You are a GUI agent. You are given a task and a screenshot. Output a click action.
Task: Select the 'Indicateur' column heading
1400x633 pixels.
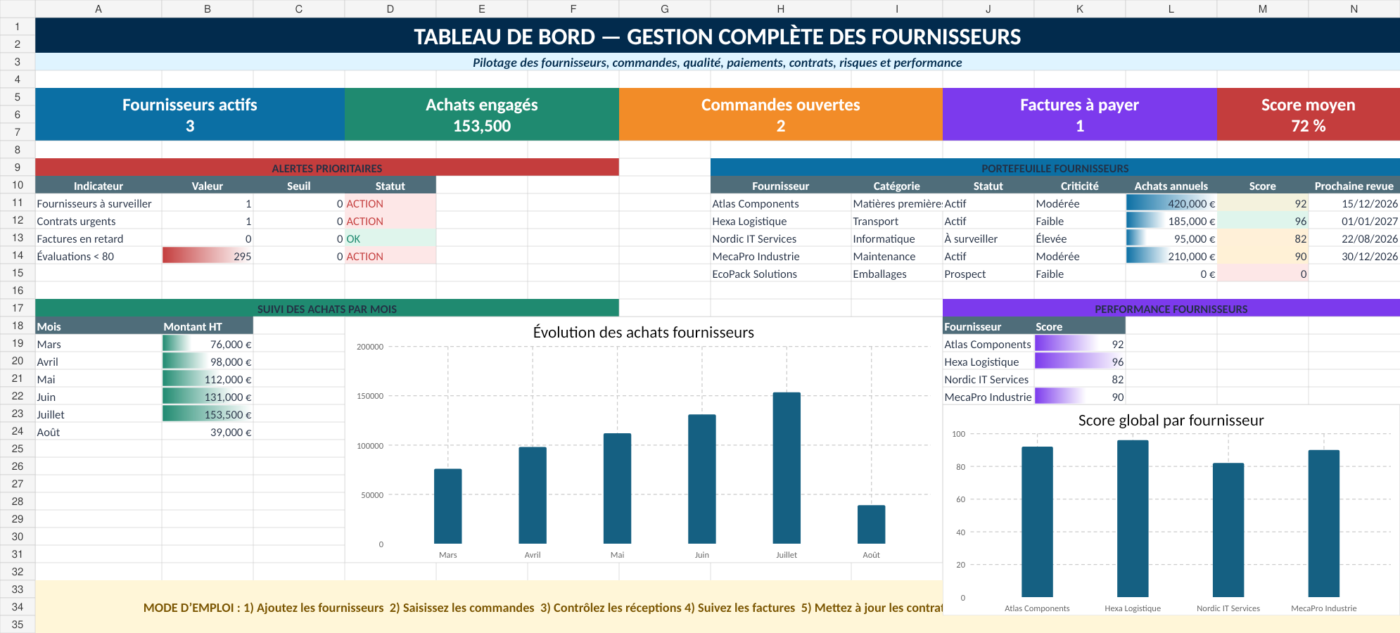[98, 185]
